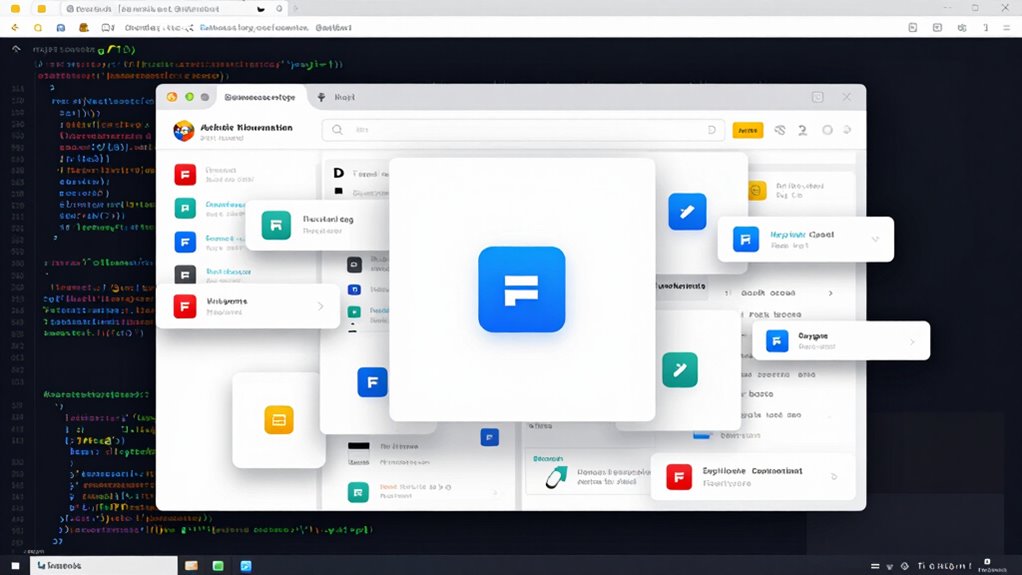Image resolution: width=1022 pixels, height=575 pixels.
Task: Click the arrow at the right of the bottom-right card
Action: pos(834,477)
